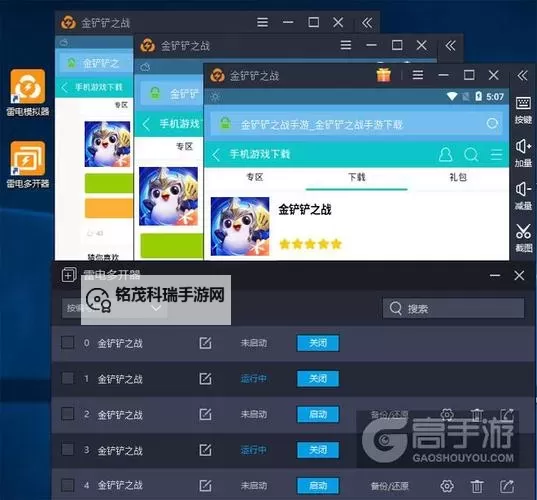Screen dimensions: 537x500
Task: Click the edit name icon for instance 0
Action: pos(205,343)
